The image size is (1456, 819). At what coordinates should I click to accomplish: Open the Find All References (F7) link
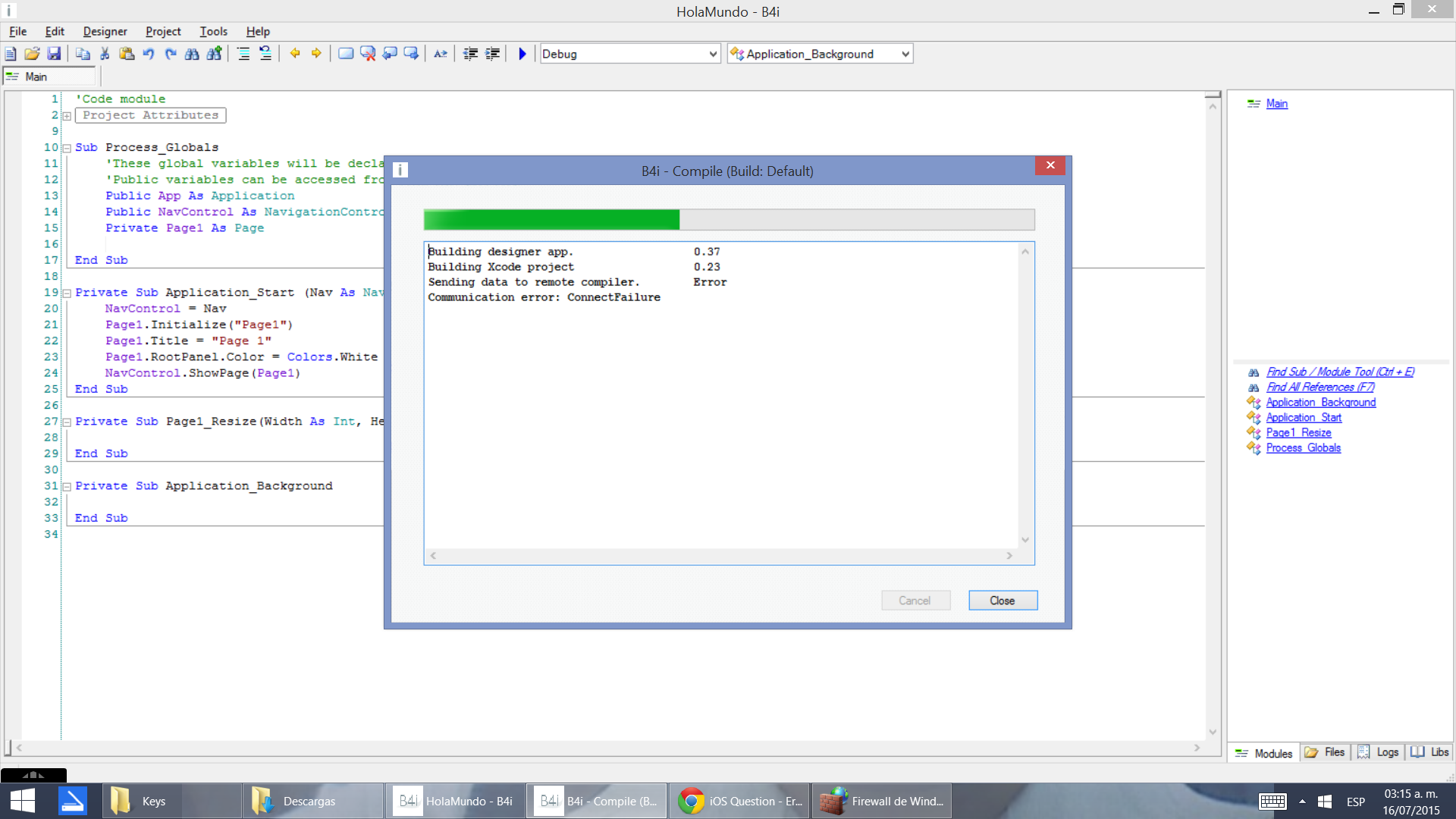pos(1319,387)
